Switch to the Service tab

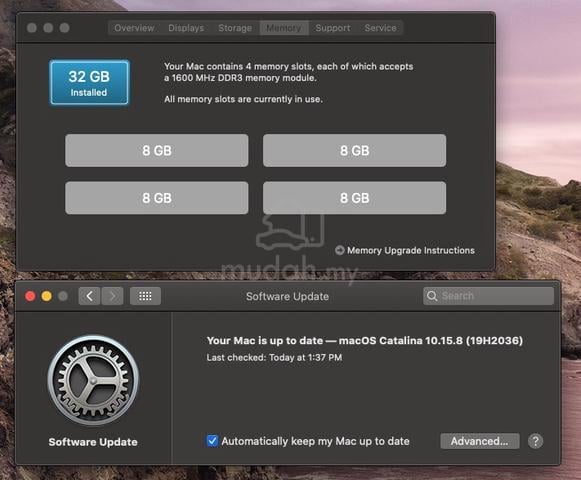tap(380, 28)
